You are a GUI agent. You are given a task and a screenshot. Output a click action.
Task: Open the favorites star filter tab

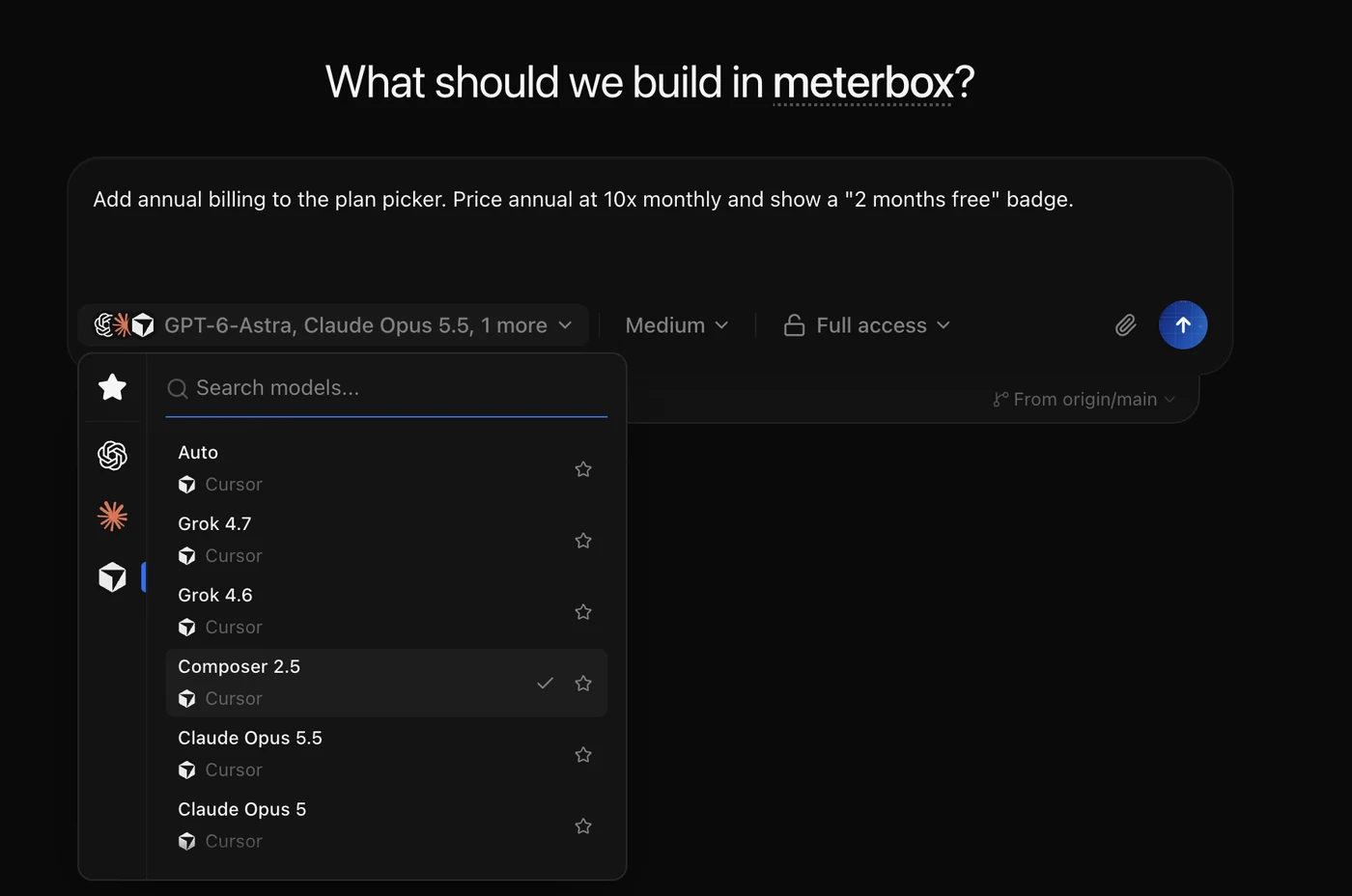pos(112,387)
